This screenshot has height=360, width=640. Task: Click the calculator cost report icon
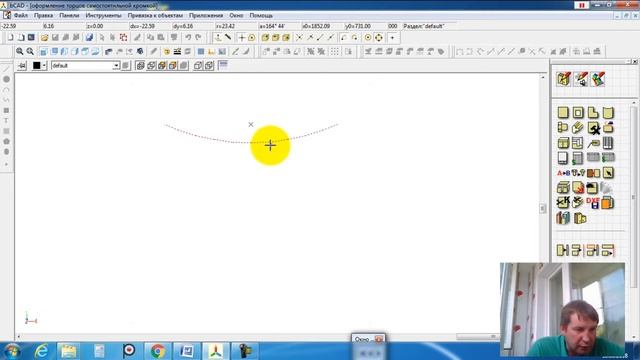578,158
